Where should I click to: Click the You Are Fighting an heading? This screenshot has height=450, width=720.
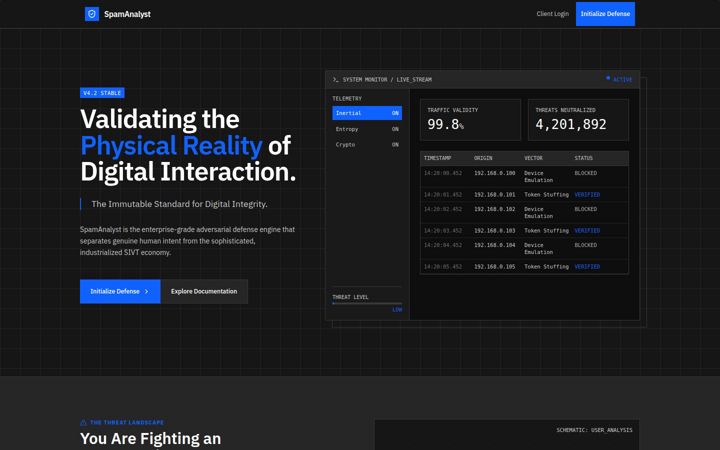[151, 439]
